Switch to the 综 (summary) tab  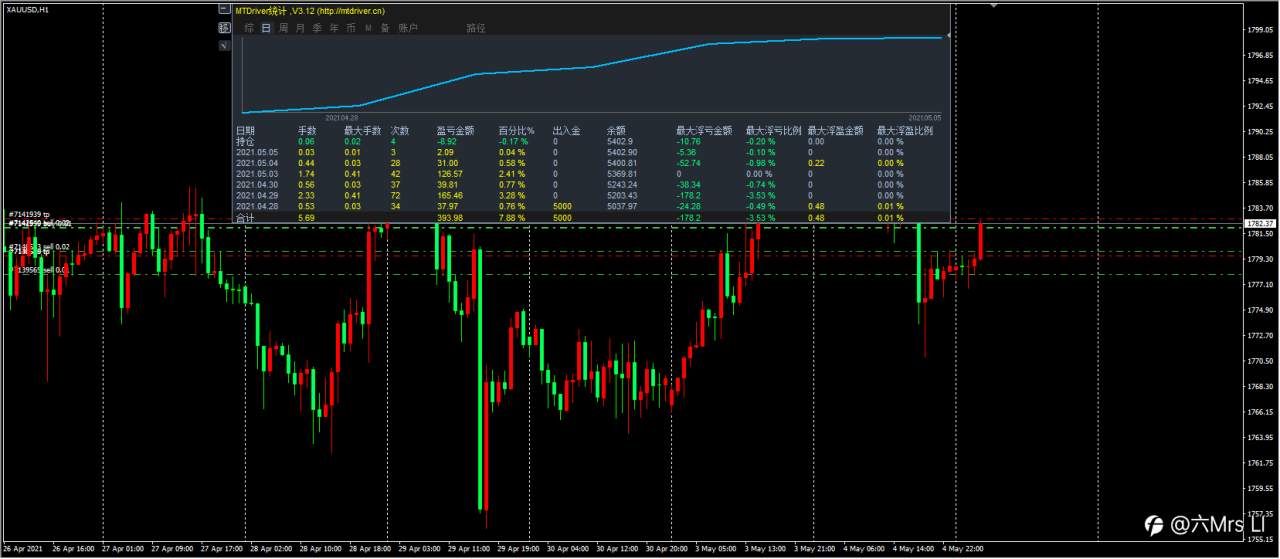[249, 28]
